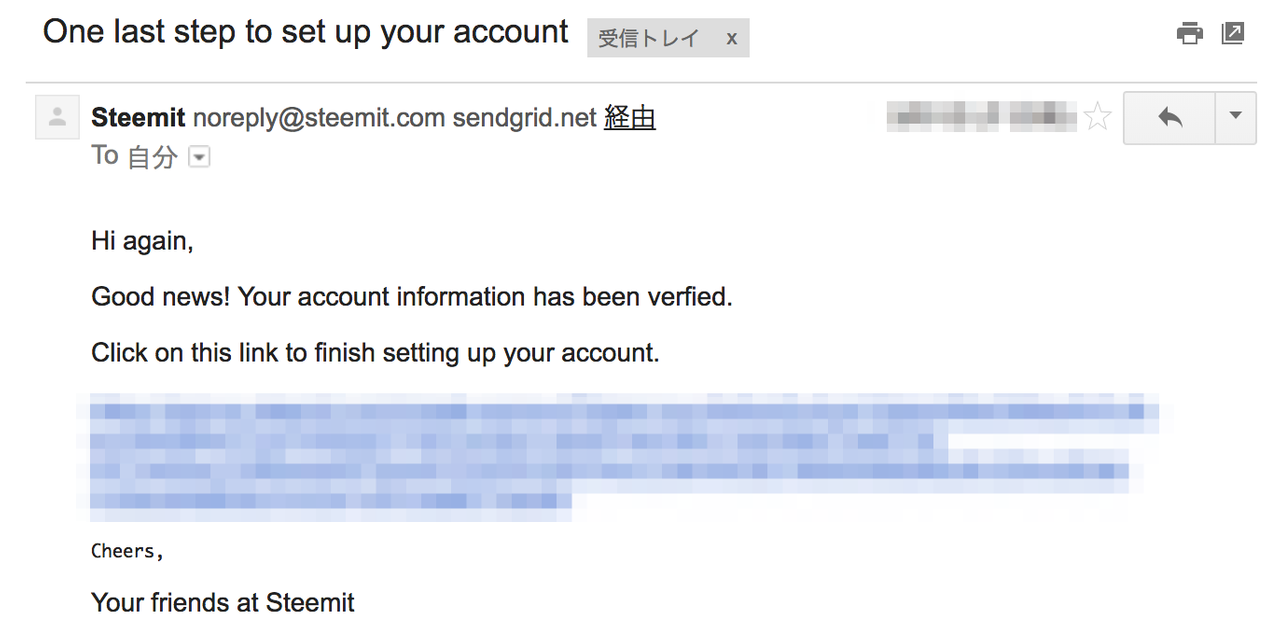Click the noreply@steemit.com address
The image size is (1280, 644).
coord(318,118)
